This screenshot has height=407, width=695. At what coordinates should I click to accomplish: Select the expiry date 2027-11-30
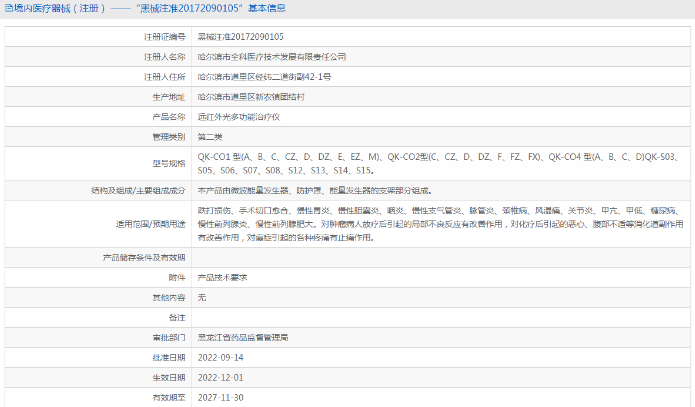[220, 398]
